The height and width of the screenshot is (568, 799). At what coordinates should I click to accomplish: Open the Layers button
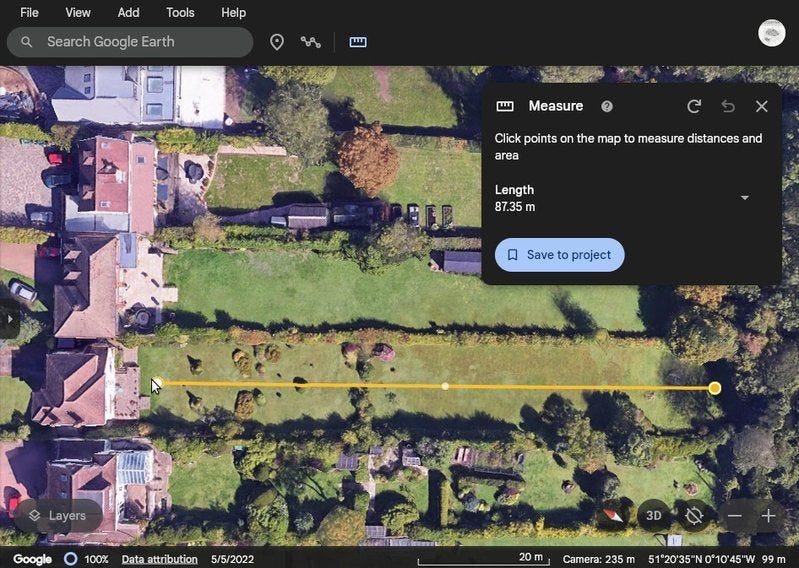point(58,516)
